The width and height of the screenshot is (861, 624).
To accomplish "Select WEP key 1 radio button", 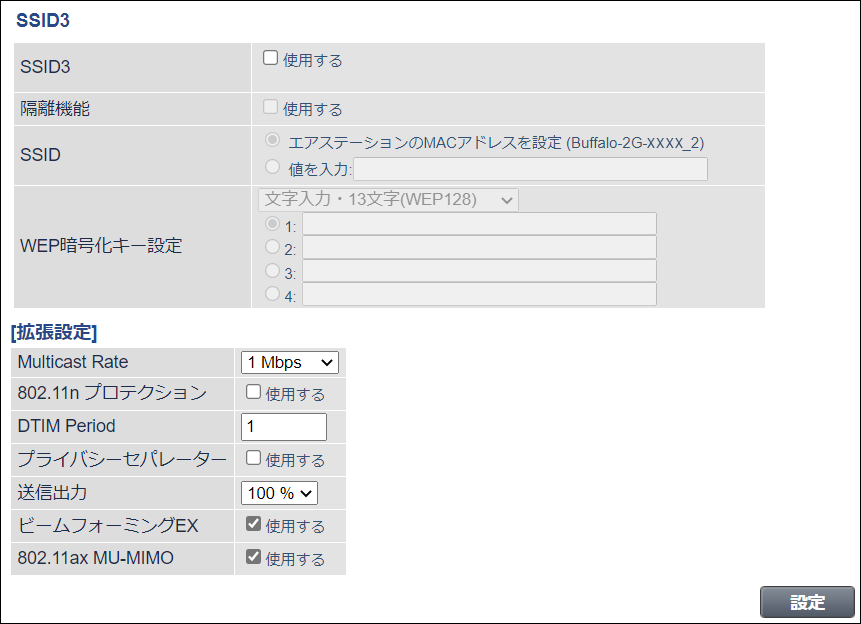I will tap(272, 224).
